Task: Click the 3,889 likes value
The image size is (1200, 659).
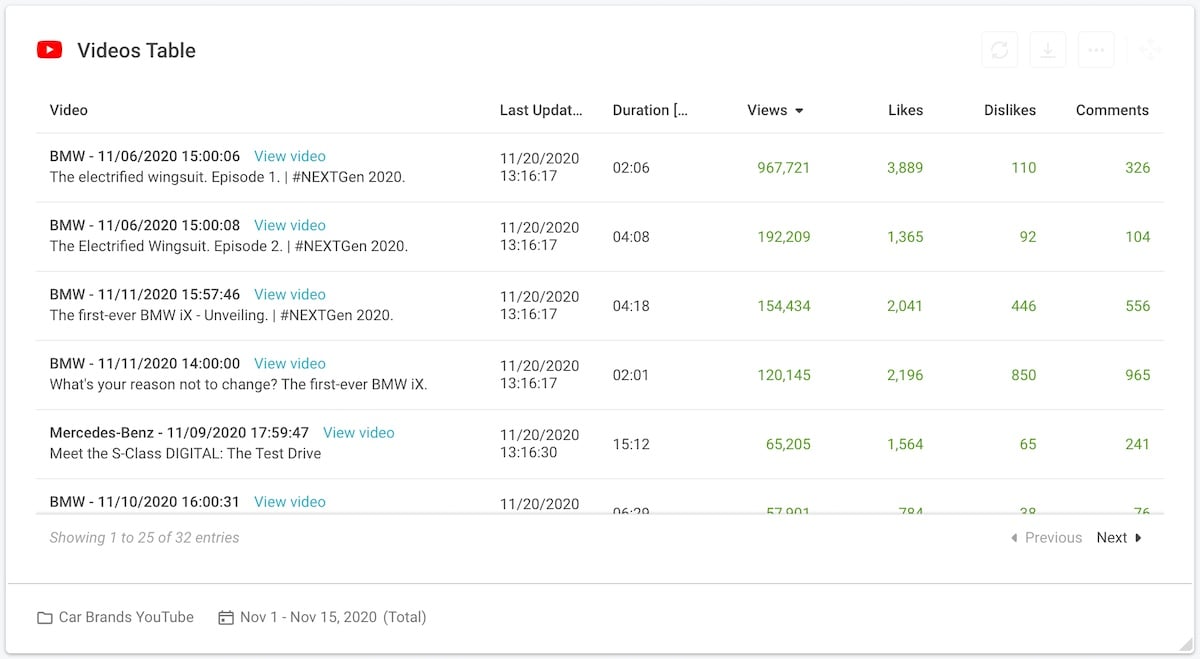Action: point(905,167)
